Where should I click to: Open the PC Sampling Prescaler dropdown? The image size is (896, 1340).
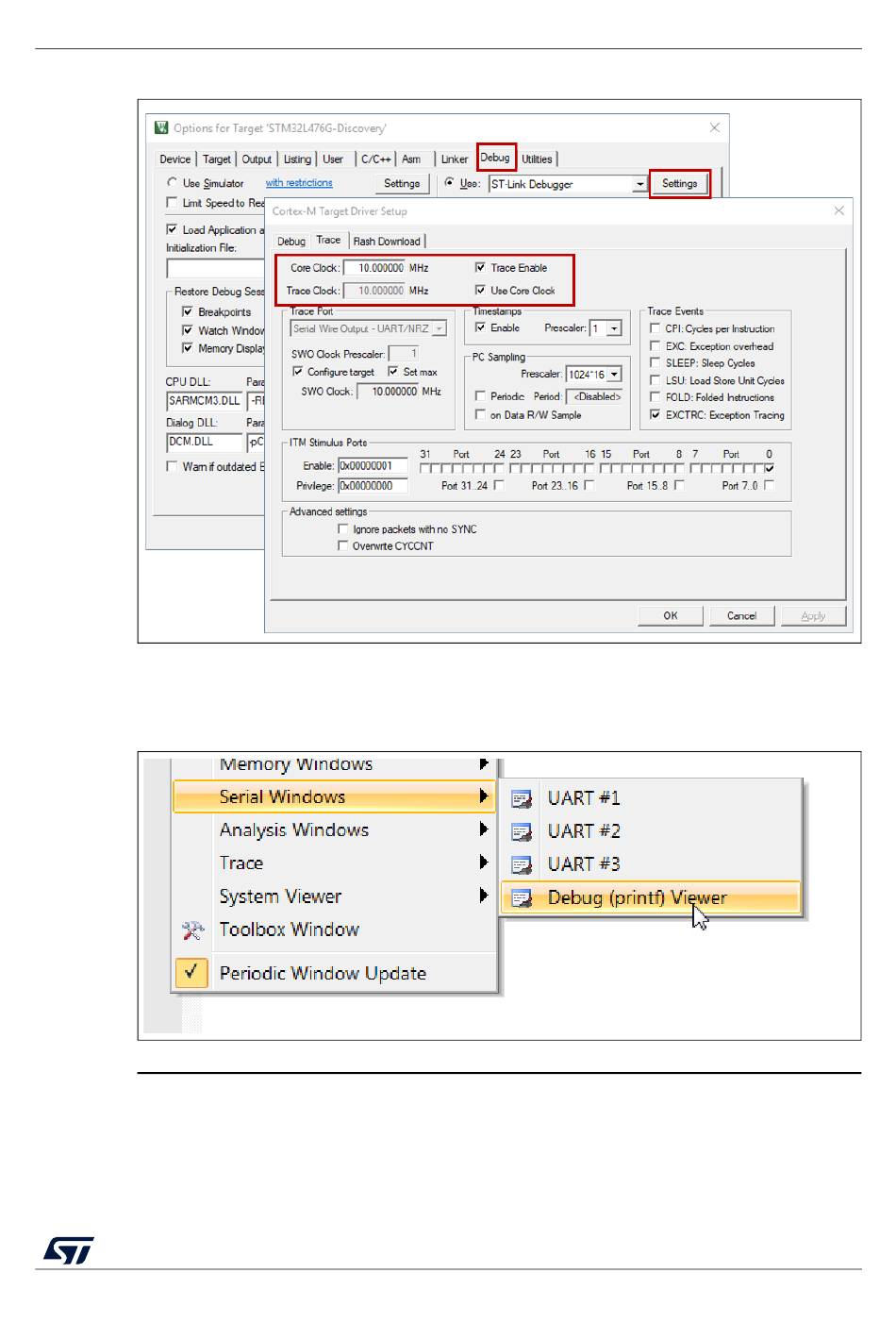[614, 375]
